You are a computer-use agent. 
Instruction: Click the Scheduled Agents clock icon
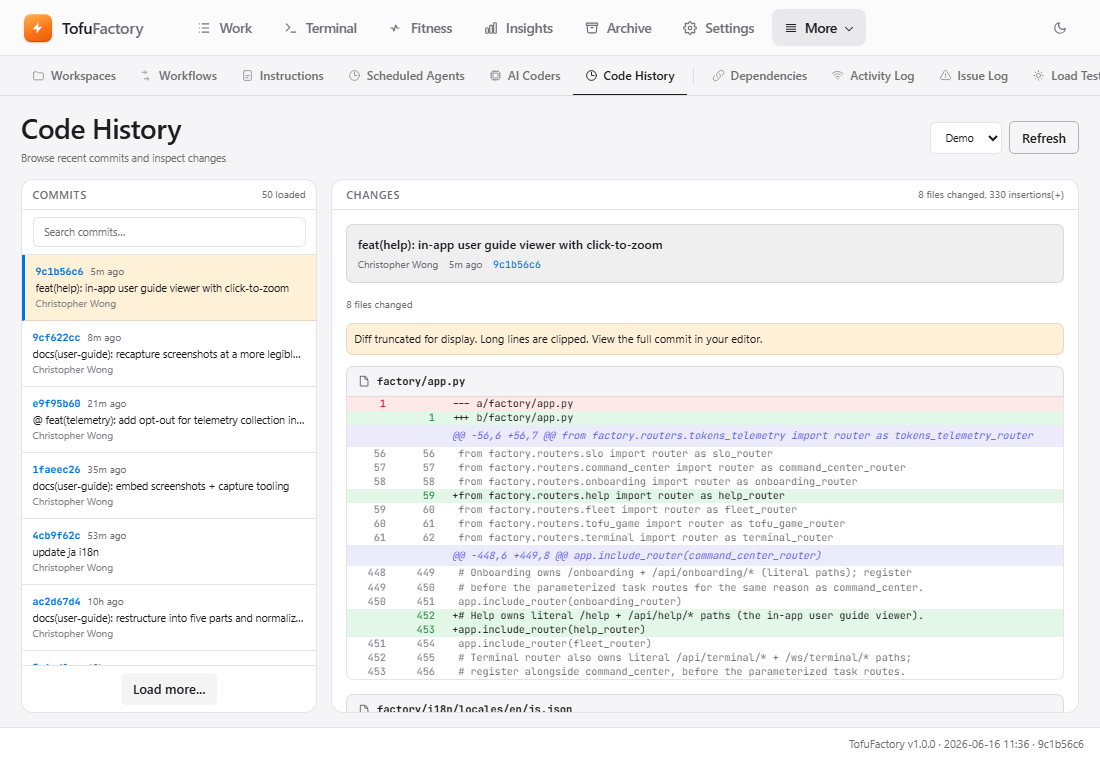click(x=354, y=76)
